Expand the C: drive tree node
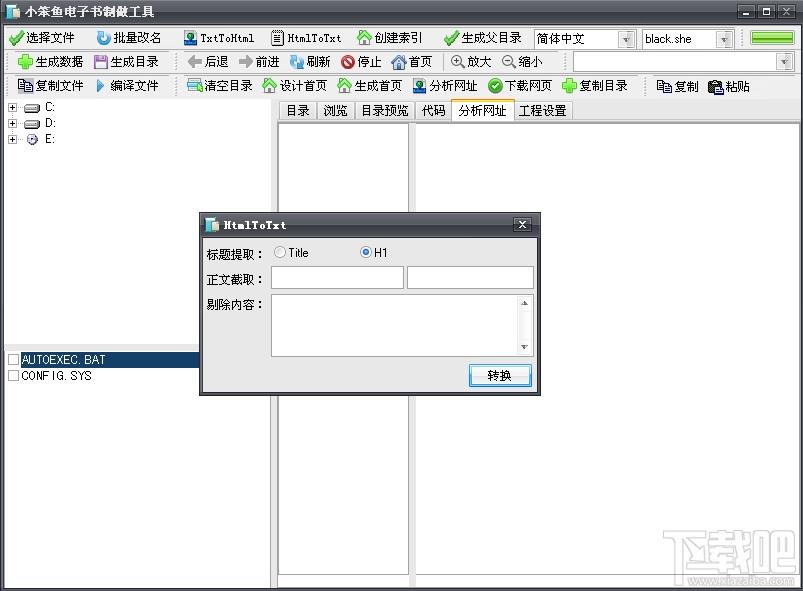The image size is (803, 591). click(x=13, y=107)
